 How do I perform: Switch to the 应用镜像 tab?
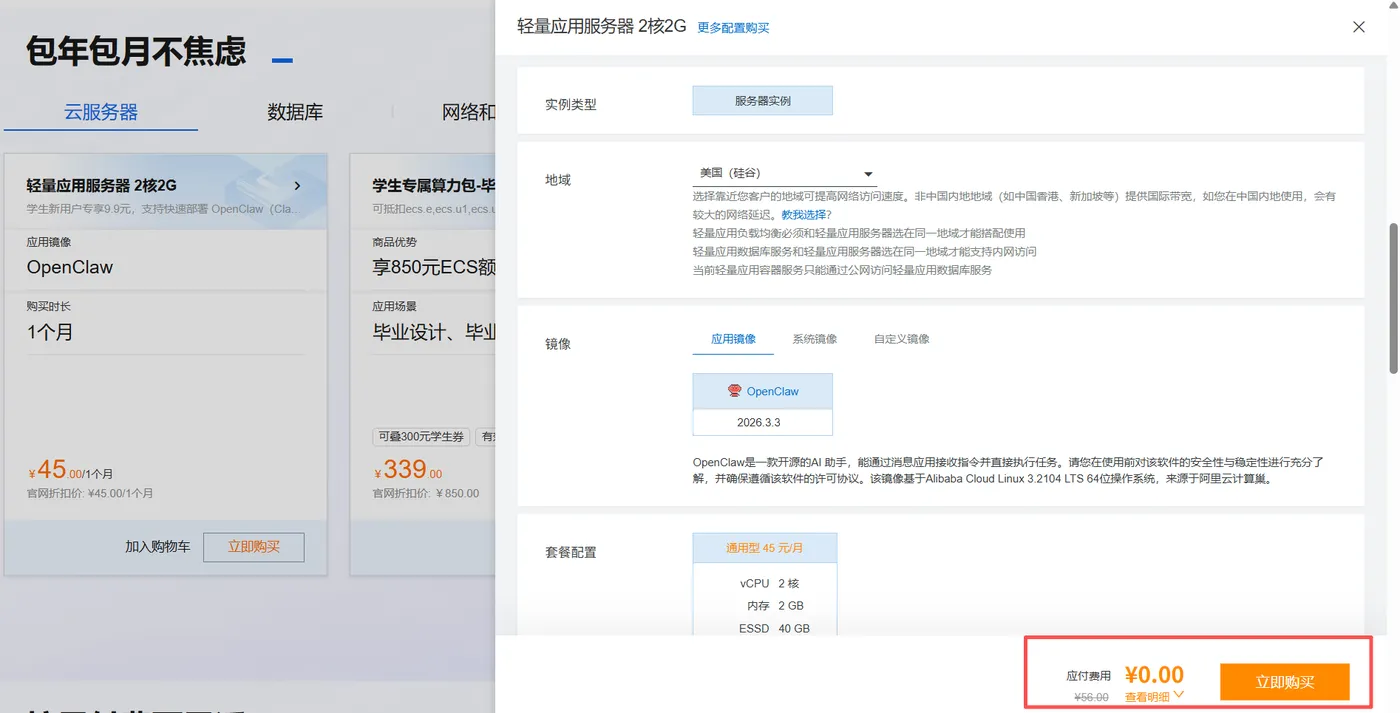[x=733, y=339]
